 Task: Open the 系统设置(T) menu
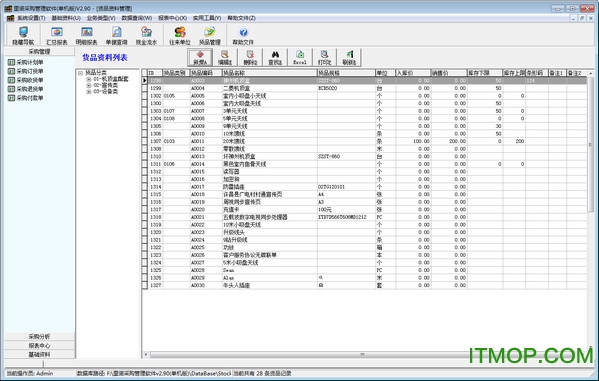click(x=31, y=18)
